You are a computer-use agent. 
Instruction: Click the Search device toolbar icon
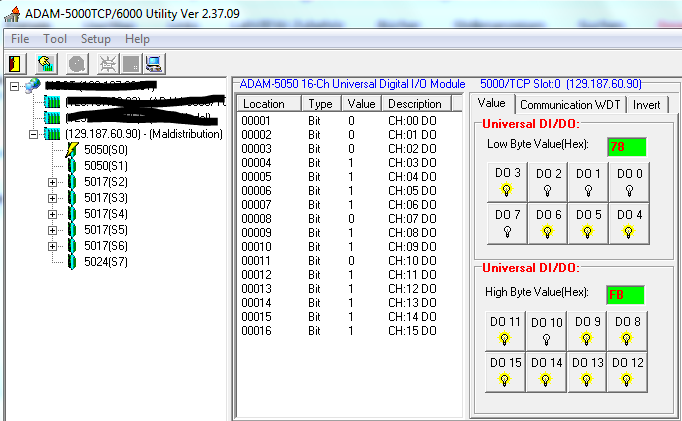click(x=46, y=64)
